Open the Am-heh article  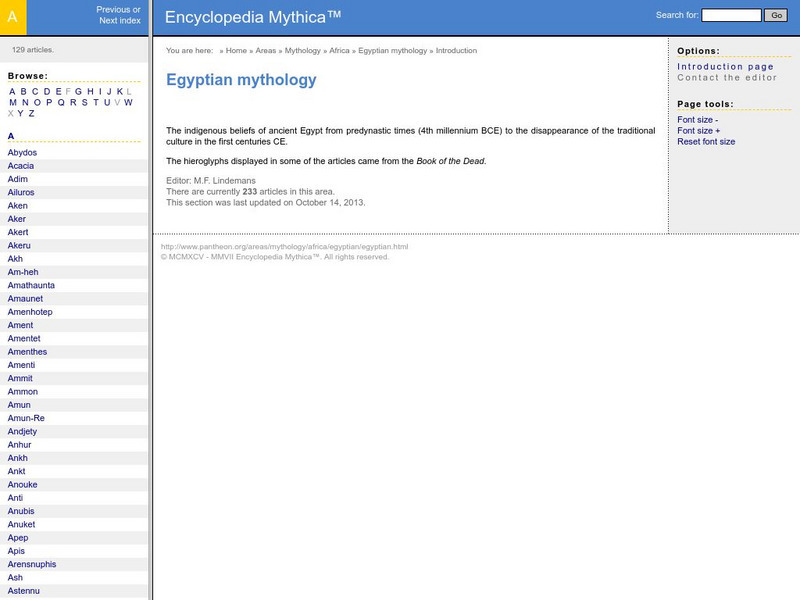pyautogui.click(x=22, y=272)
